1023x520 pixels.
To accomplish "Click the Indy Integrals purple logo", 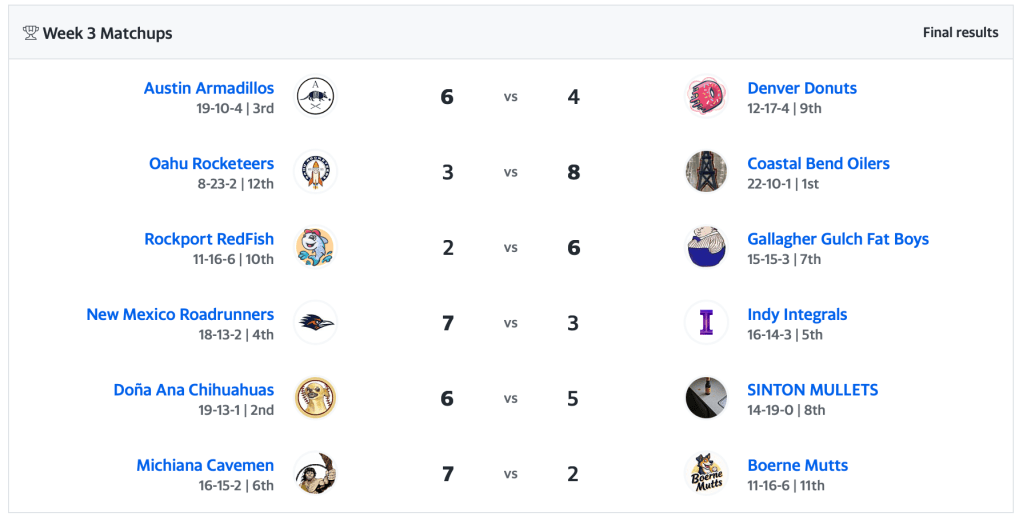I will [x=706, y=323].
